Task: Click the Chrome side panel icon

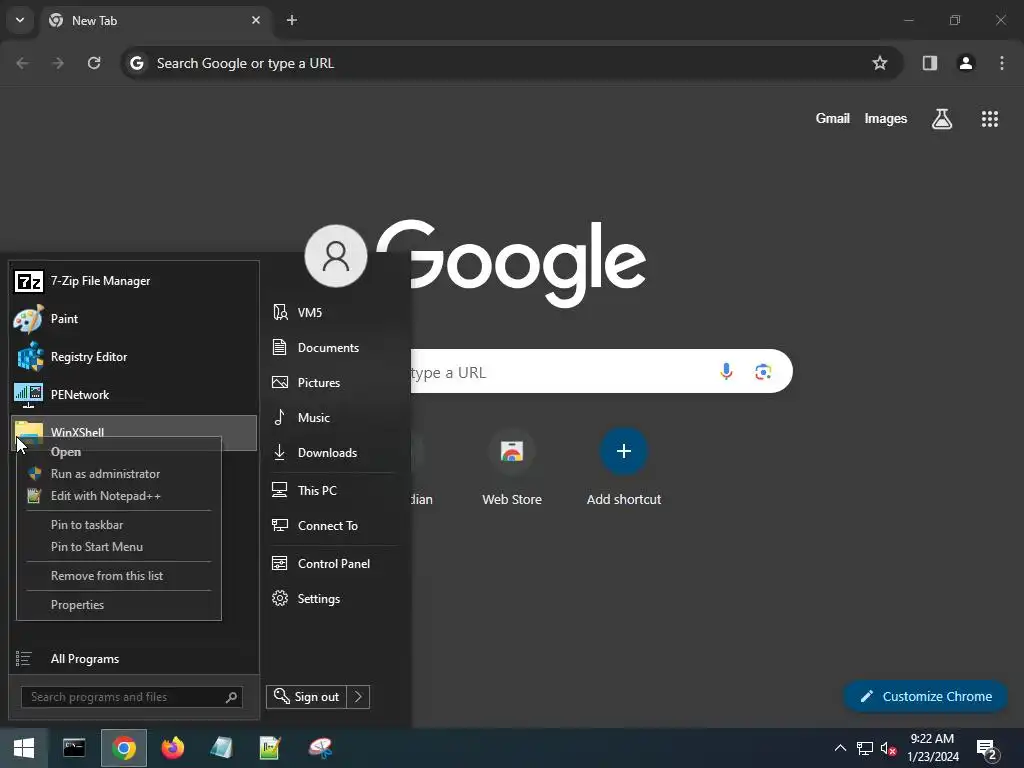Action: click(930, 63)
